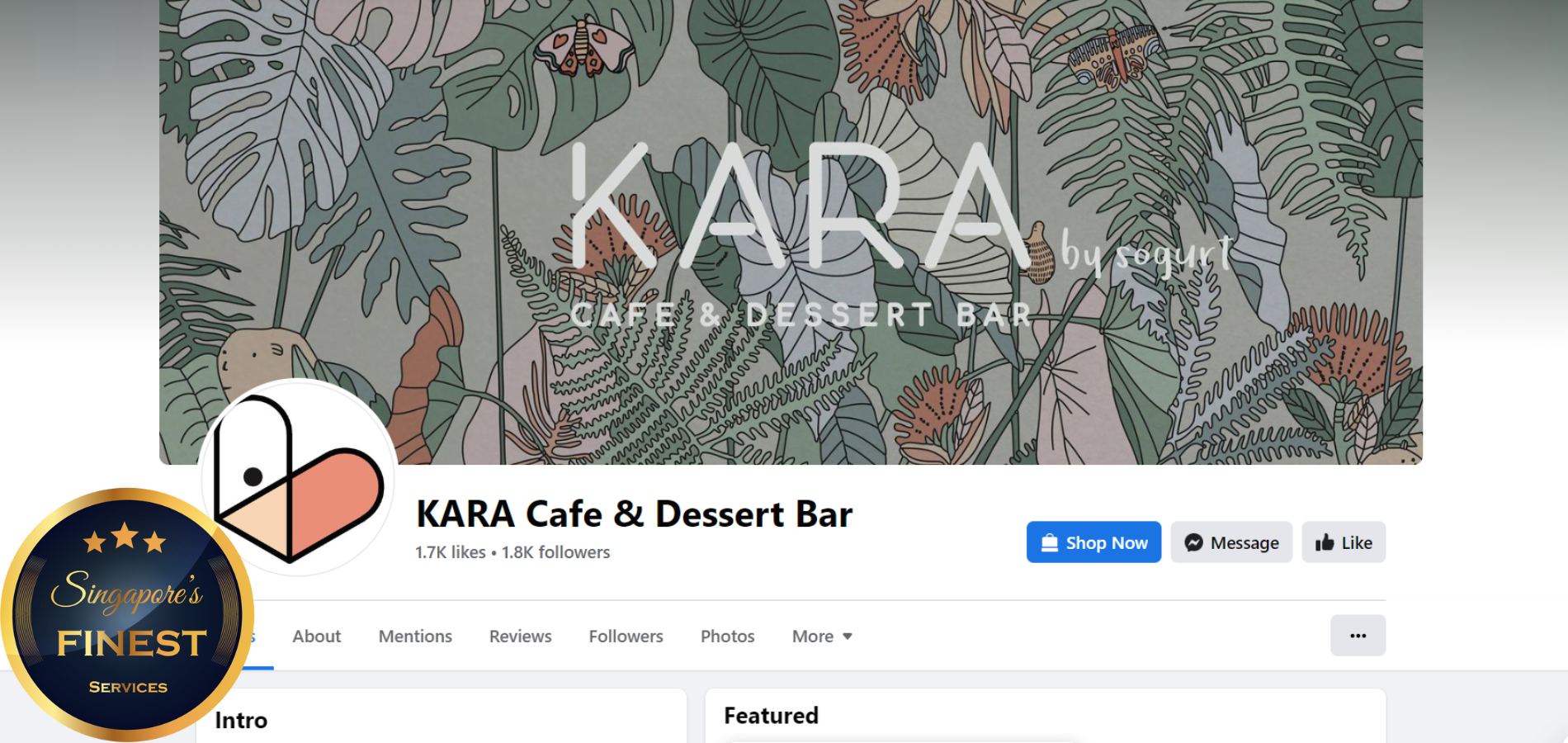Viewport: 1568px width, 743px height.
Task: Expand the More tab menu
Action: pyautogui.click(x=822, y=637)
